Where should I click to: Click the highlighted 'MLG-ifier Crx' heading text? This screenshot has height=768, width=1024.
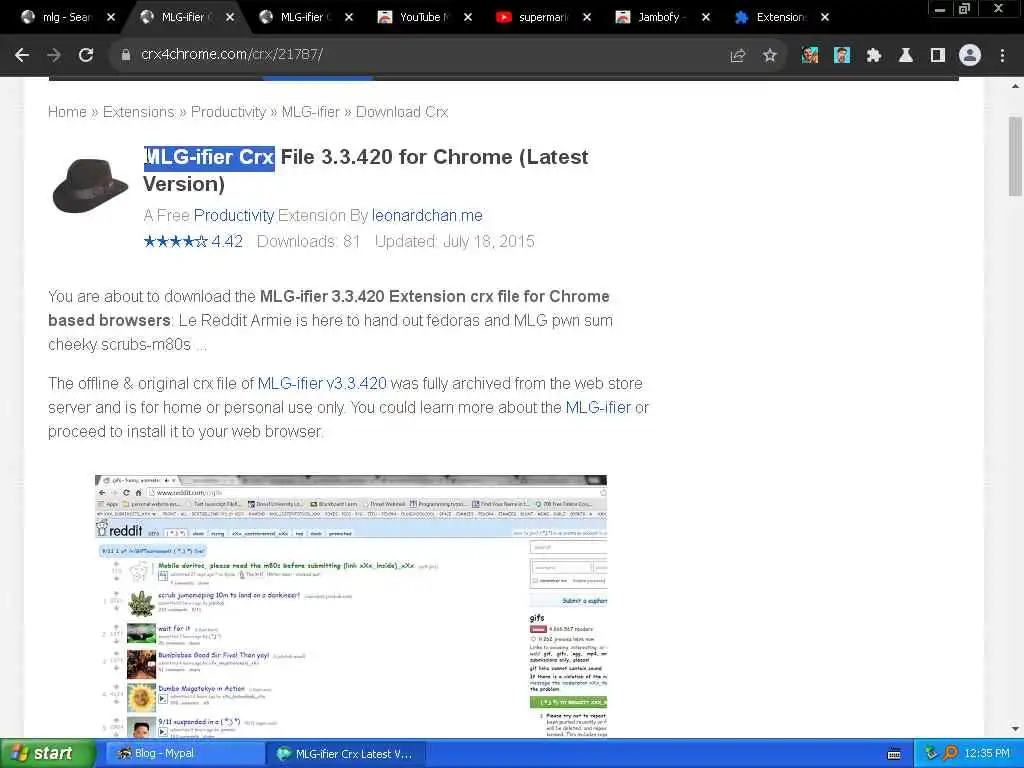209,157
